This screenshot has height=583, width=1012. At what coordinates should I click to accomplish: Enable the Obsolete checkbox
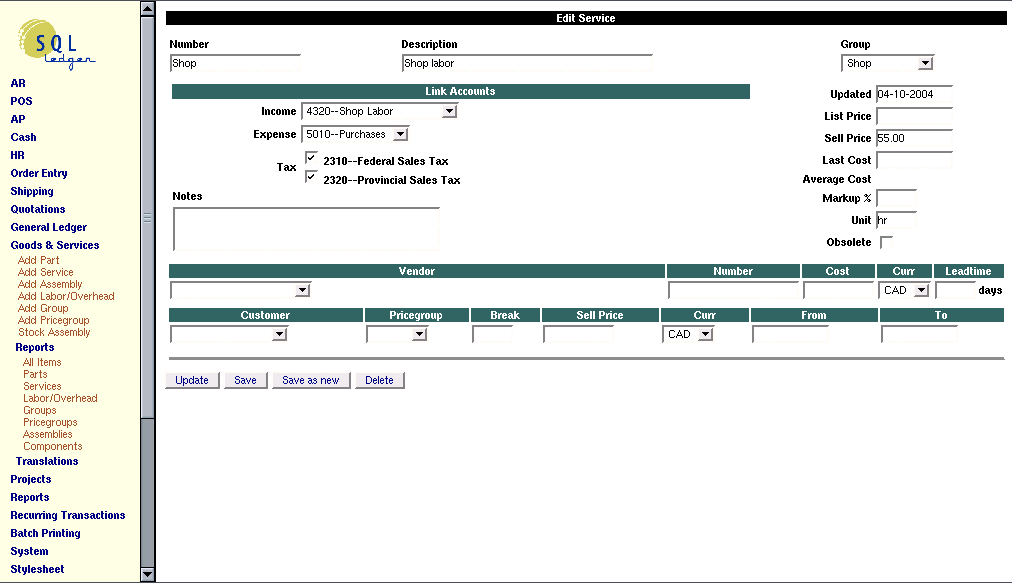pyautogui.click(x=885, y=241)
